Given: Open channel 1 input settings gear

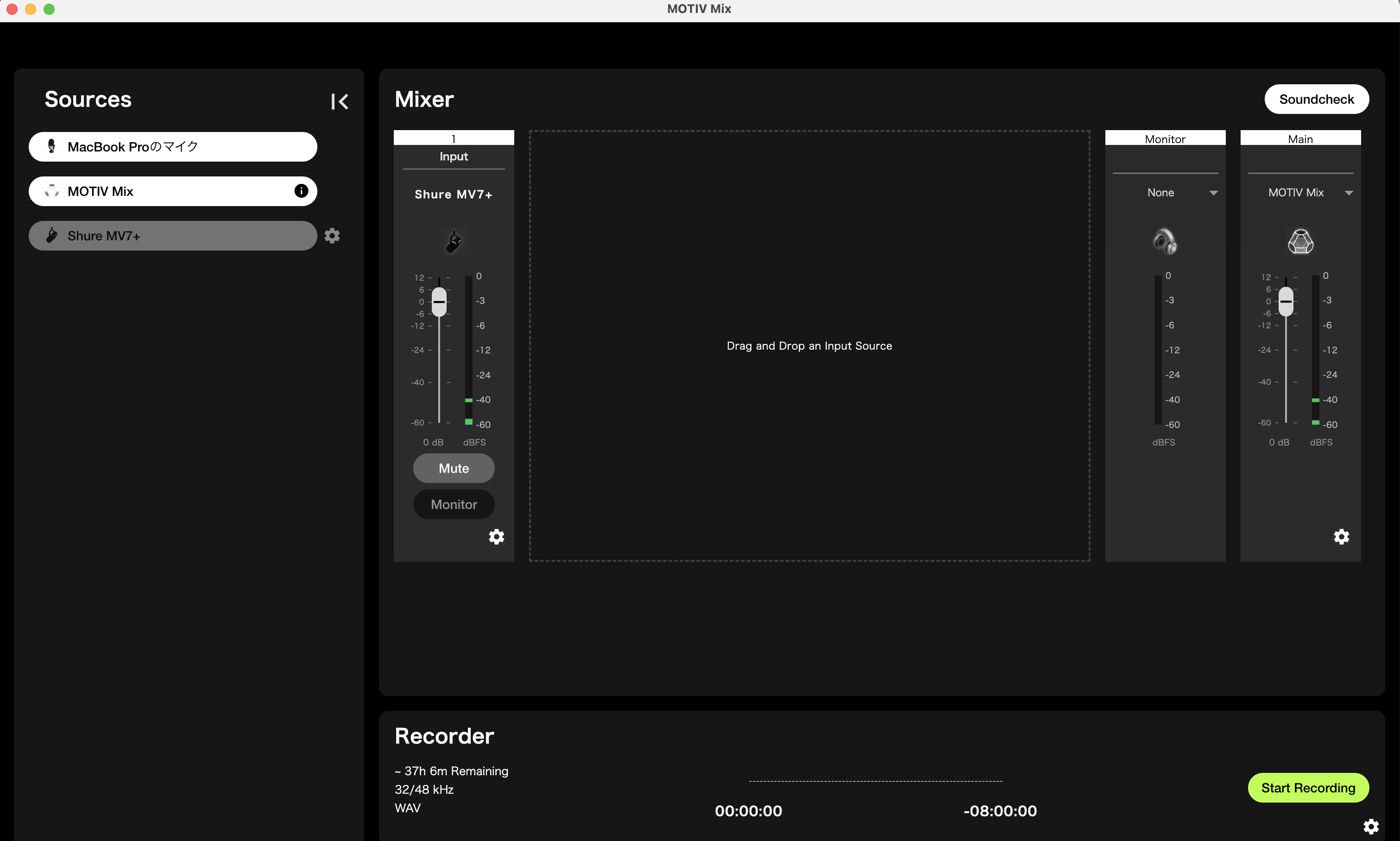Looking at the screenshot, I should 497,537.
